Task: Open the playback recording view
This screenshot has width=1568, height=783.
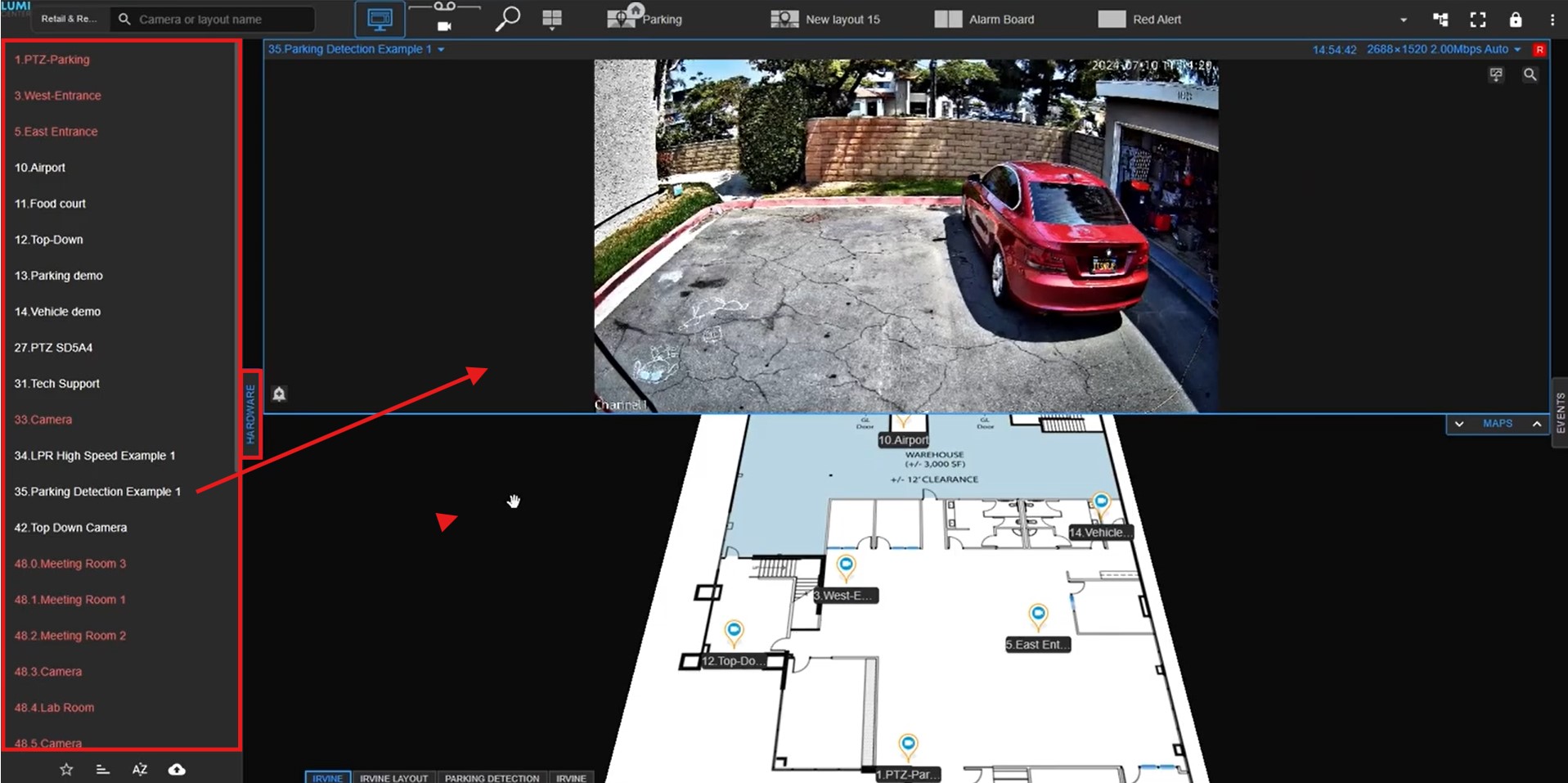Action: coord(444,18)
